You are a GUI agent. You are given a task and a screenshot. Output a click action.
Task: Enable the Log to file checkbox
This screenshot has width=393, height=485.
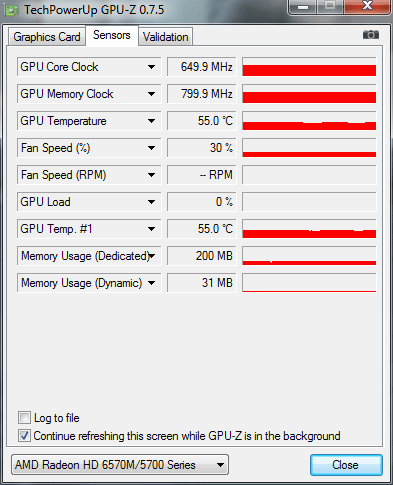click(x=24, y=418)
